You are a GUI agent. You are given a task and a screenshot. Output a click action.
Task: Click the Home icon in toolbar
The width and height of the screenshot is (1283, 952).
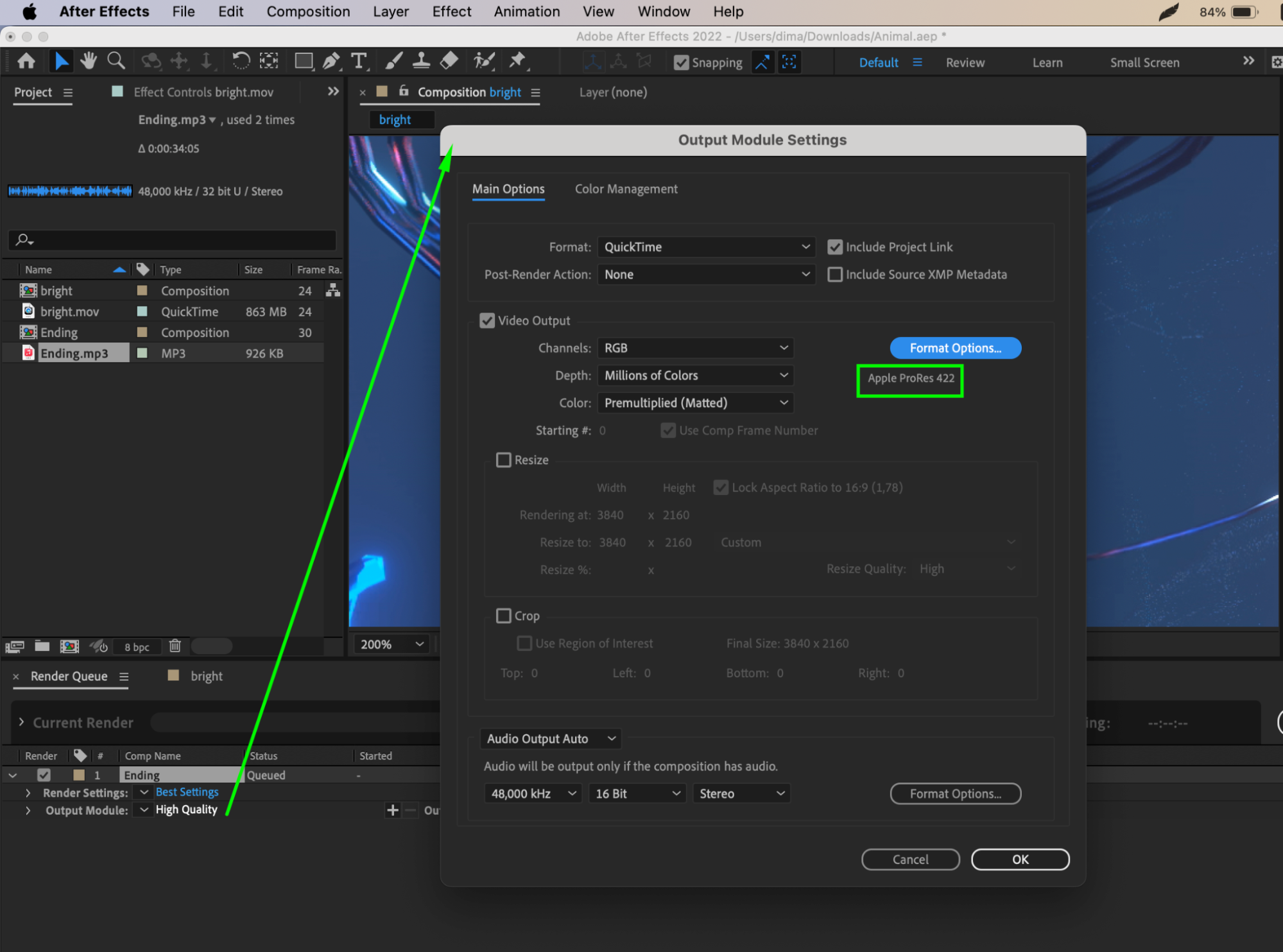point(26,61)
